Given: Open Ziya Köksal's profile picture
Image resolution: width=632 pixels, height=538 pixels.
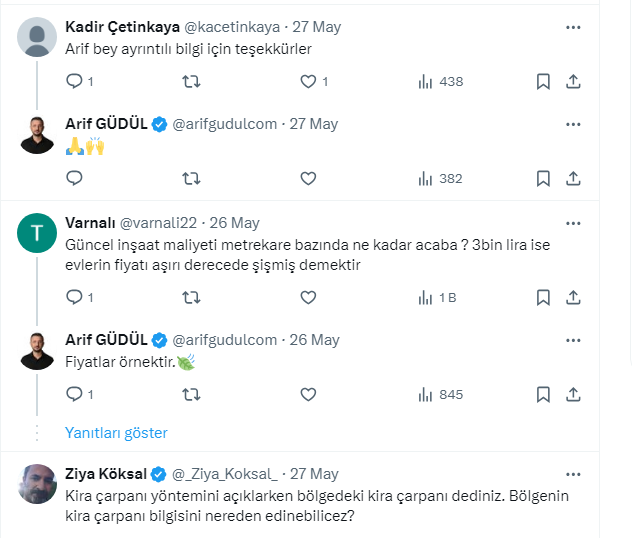Looking at the screenshot, I should pyautogui.click(x=38, y=484).
